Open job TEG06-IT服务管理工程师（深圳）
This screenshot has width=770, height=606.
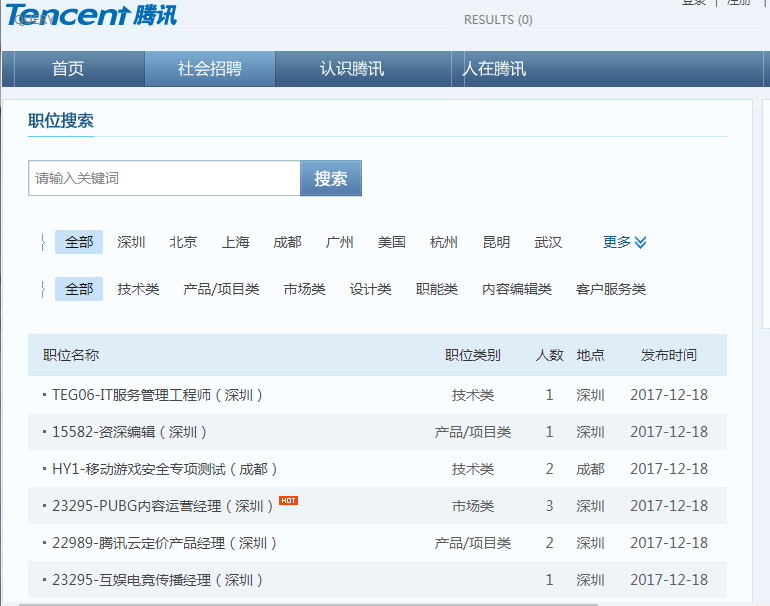coord(157,395)
